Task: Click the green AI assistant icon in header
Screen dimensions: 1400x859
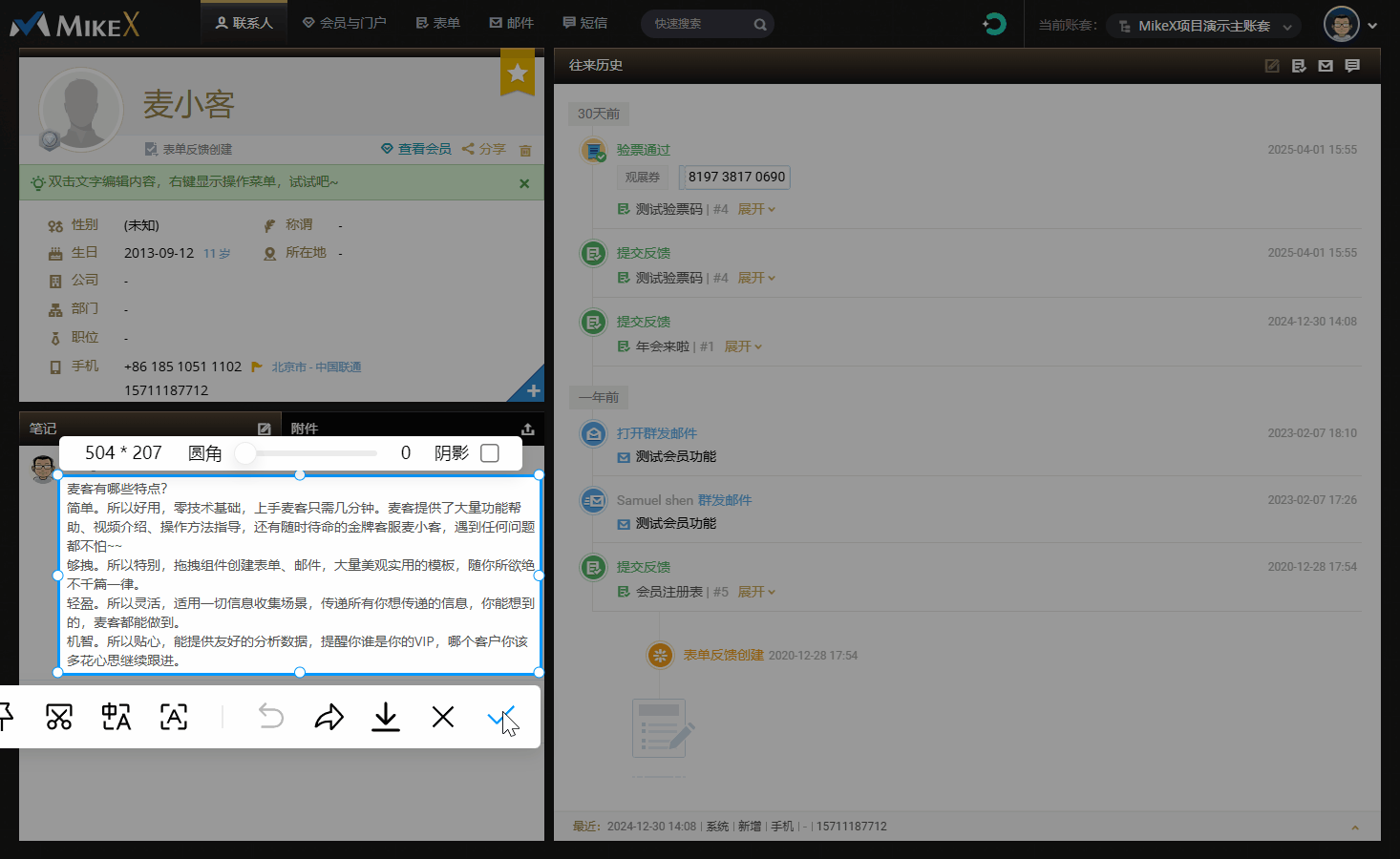Action: coord(994,24)
